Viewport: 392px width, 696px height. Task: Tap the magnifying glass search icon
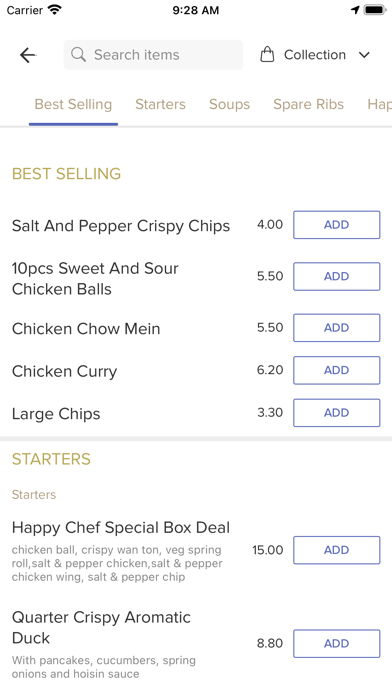pos(79,55)
